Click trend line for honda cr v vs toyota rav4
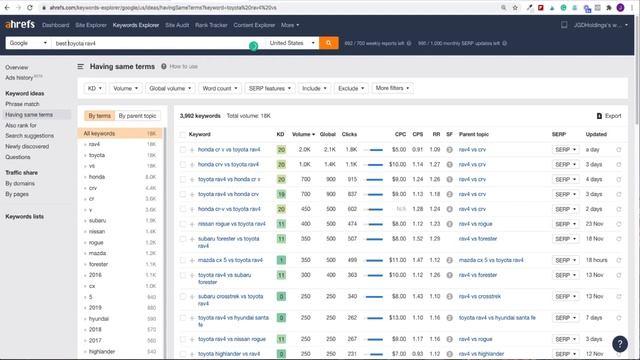 tap(374, 150)
